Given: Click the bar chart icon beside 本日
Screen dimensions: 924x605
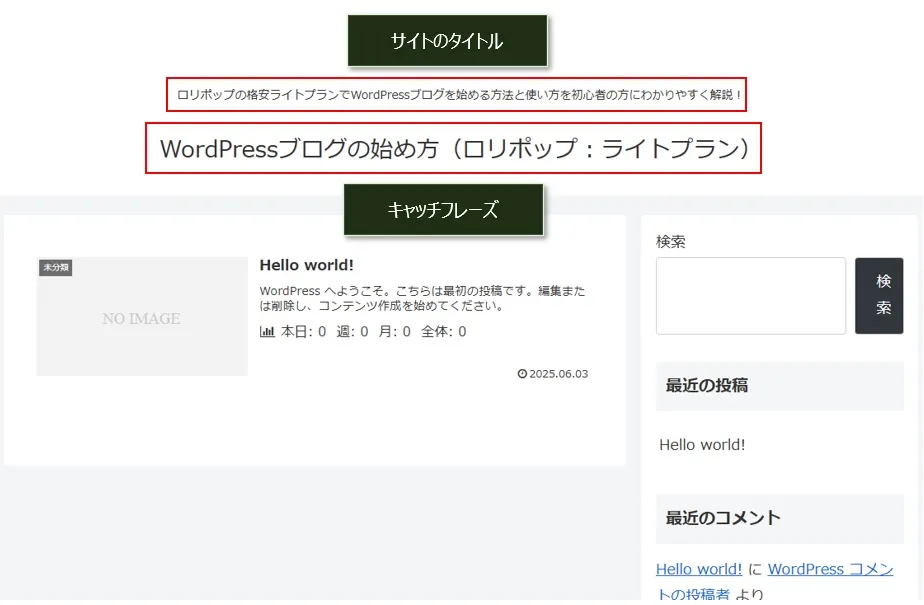Looking at the screenshot, I should tap(267, 332).
